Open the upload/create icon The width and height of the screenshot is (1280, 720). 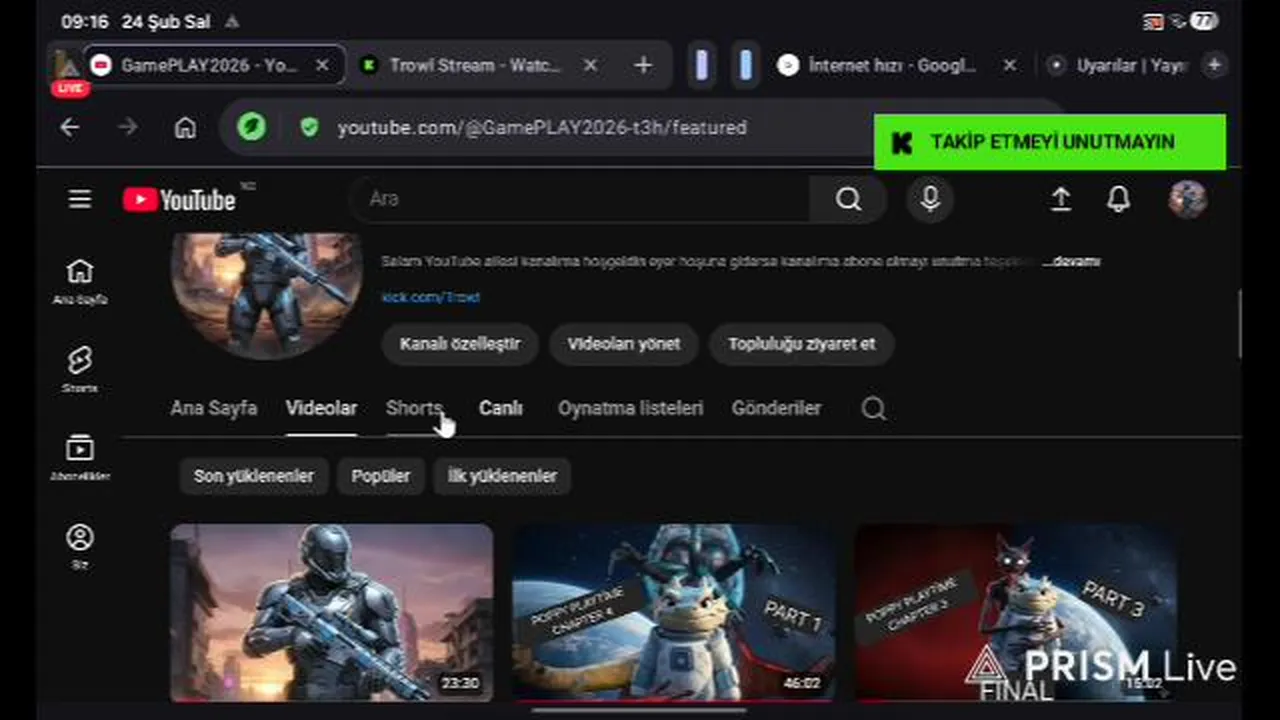[x=1060, y=199]
